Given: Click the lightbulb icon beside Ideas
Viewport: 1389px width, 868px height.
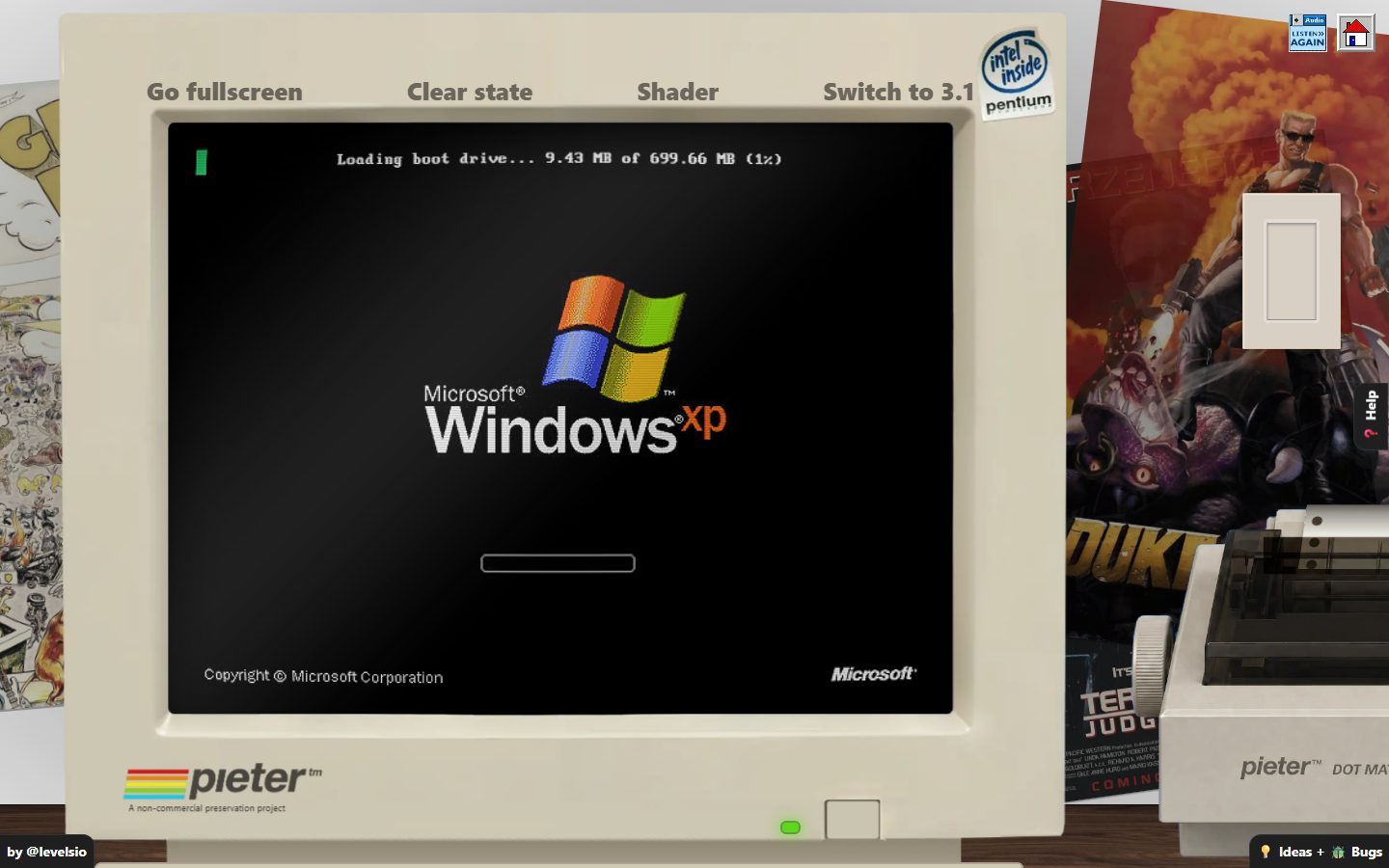Looking at the screenshot, I should tap(1266, 852).
